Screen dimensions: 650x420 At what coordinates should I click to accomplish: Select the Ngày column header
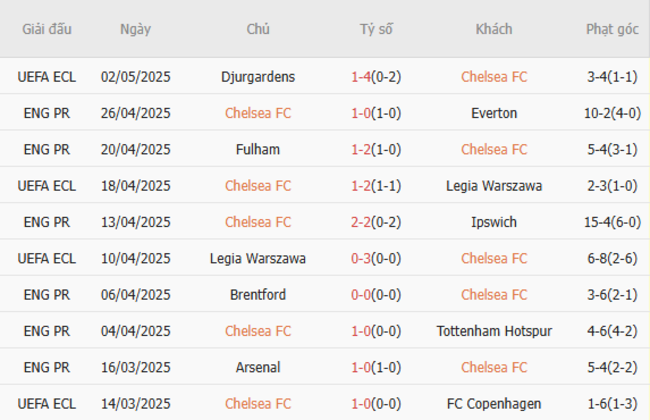point(135,29)
